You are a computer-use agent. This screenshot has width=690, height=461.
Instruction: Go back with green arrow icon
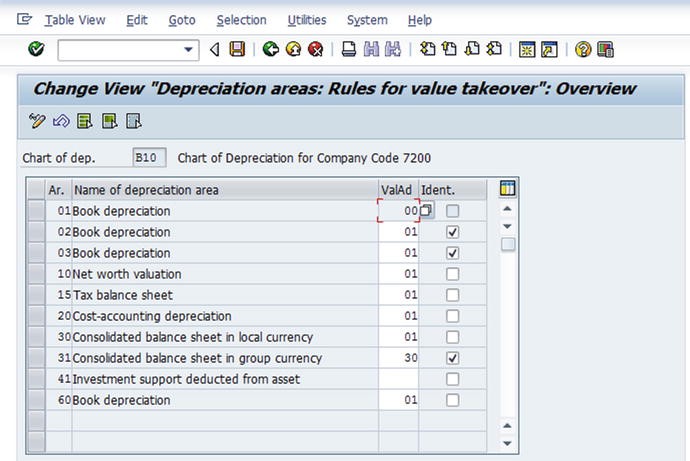[271, 49]
